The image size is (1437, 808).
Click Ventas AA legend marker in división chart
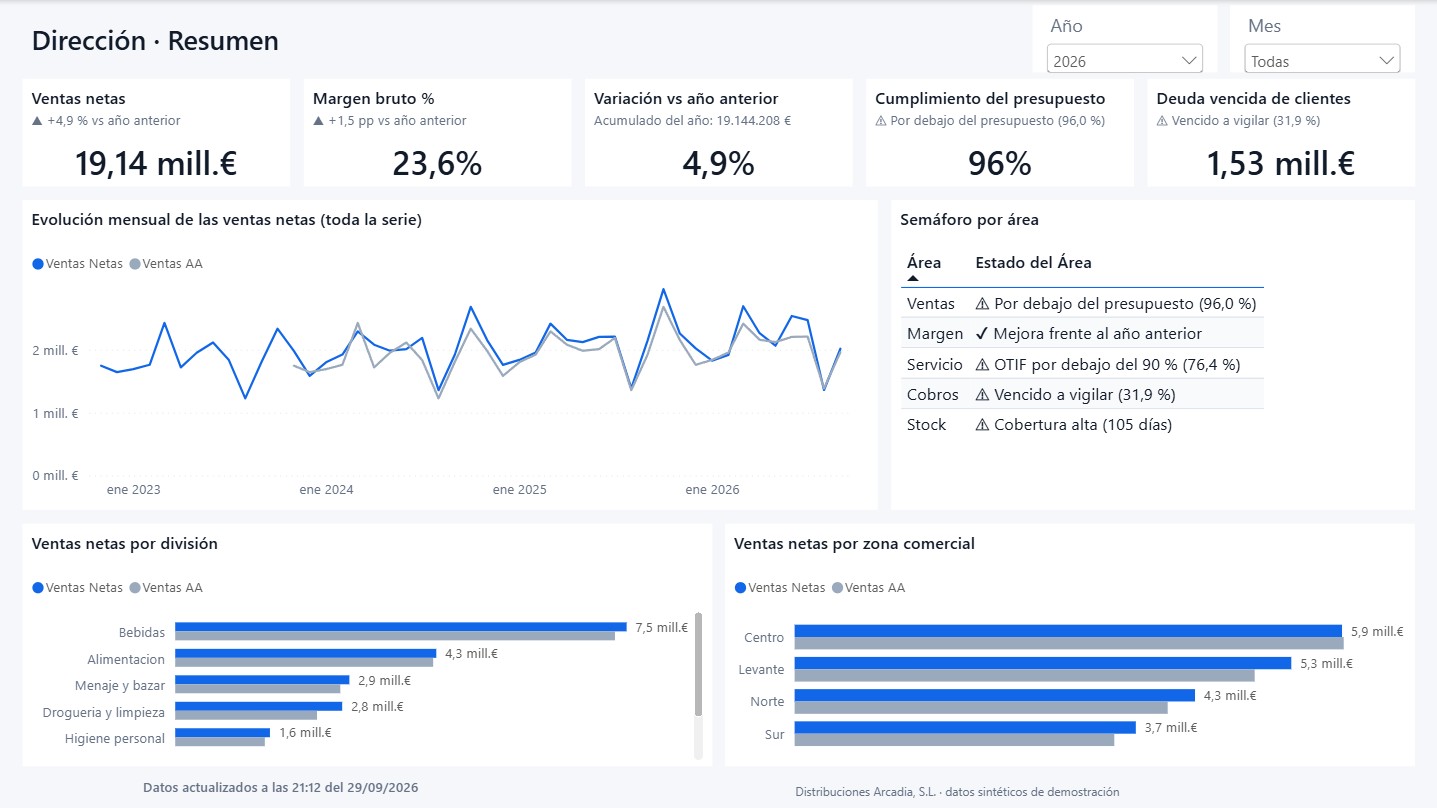point(135,588)
